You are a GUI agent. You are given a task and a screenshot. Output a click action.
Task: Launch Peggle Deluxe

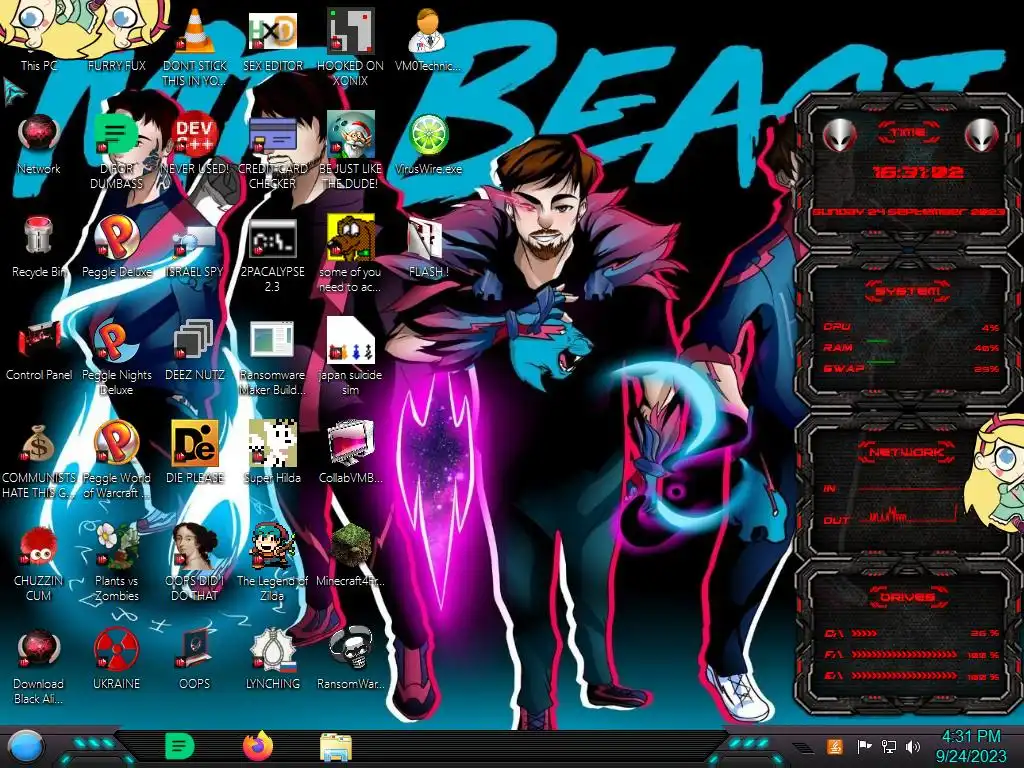tap(116, 247)
